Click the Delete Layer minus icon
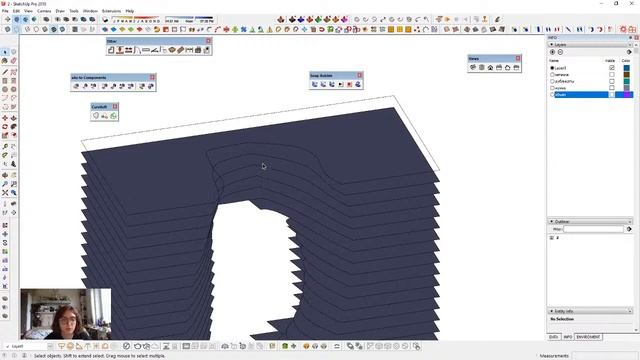The height and width of the screenshot is (360, 640). point(560,52)
